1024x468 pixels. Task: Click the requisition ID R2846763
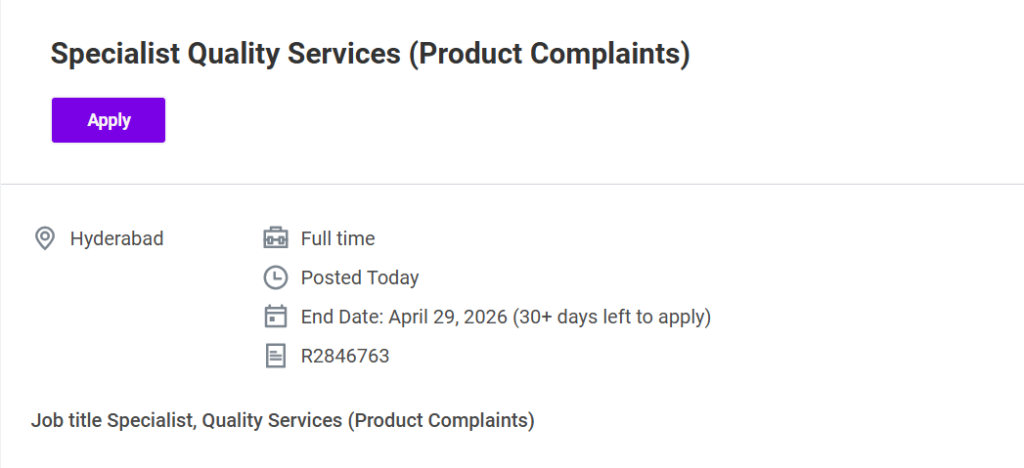click(345, 356)
